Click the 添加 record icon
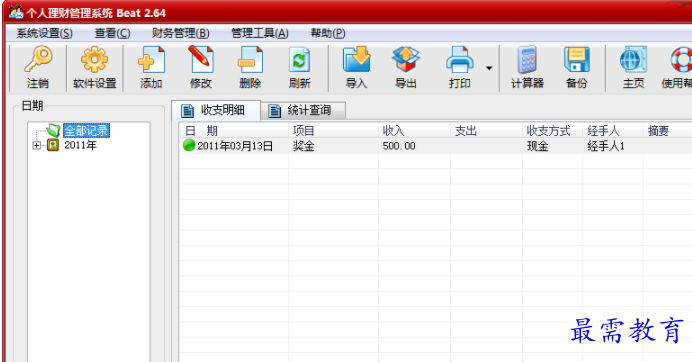The image size is (692, 362). click(151, 60)
